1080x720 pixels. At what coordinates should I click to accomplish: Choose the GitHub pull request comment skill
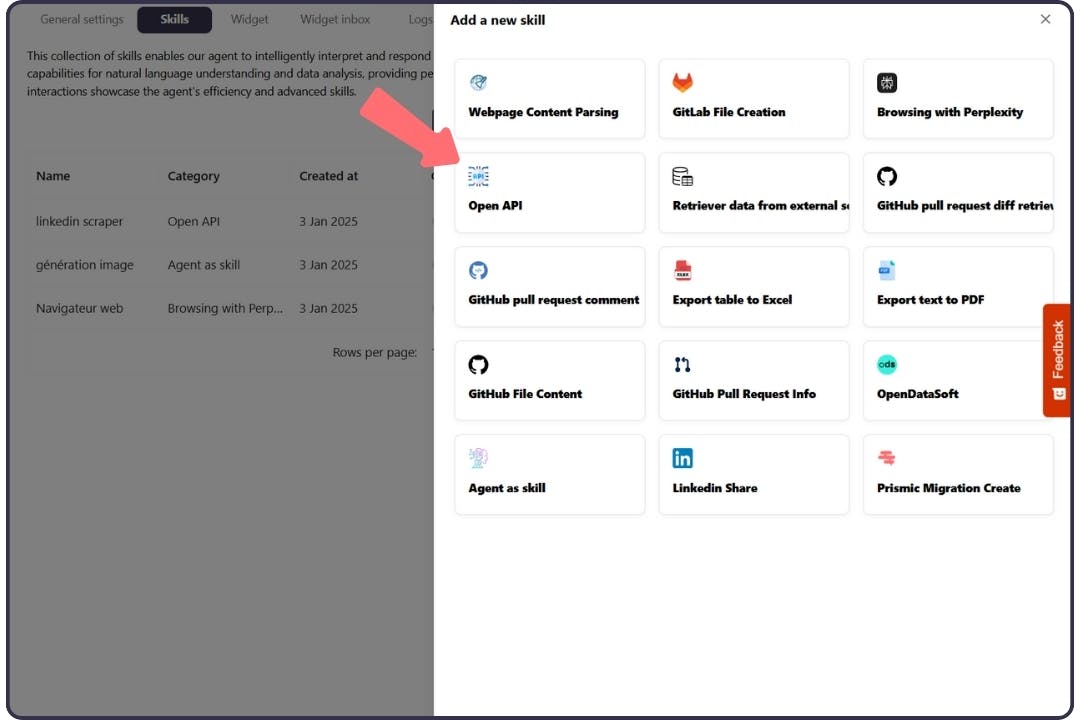tap(550, 287)
